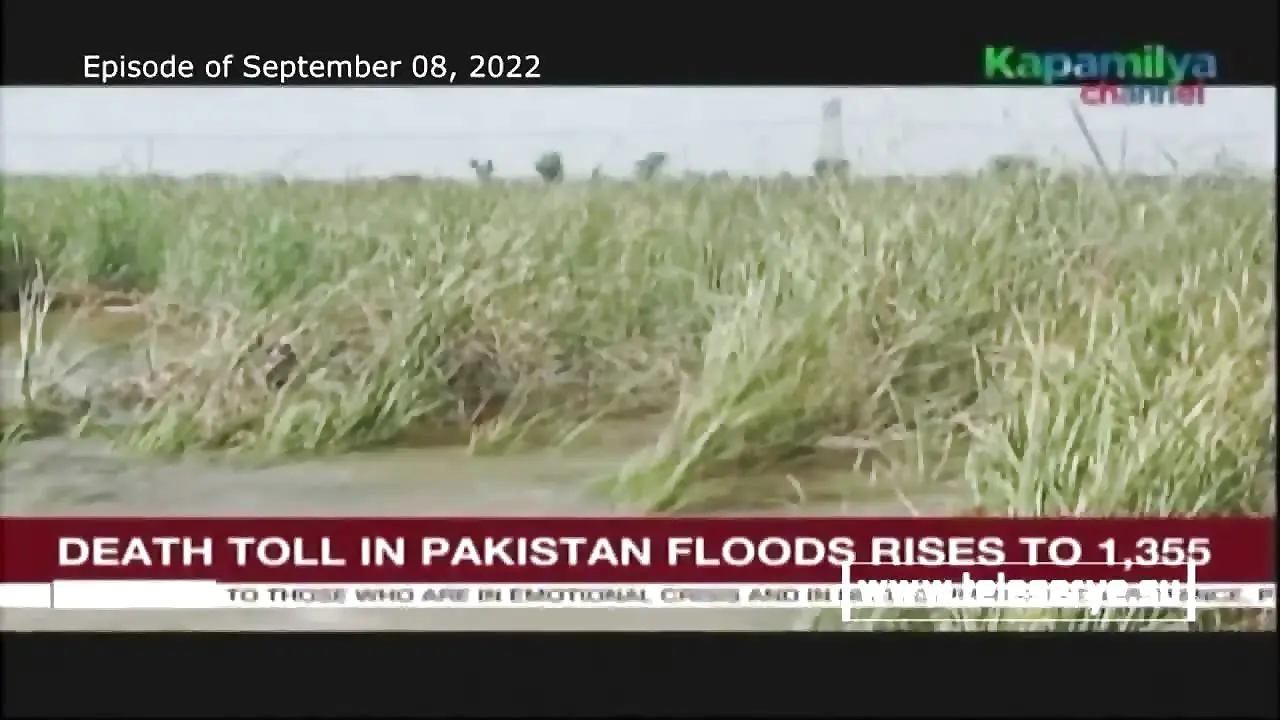Open the www.teleserye.su watermark link

pos(1018,591)
